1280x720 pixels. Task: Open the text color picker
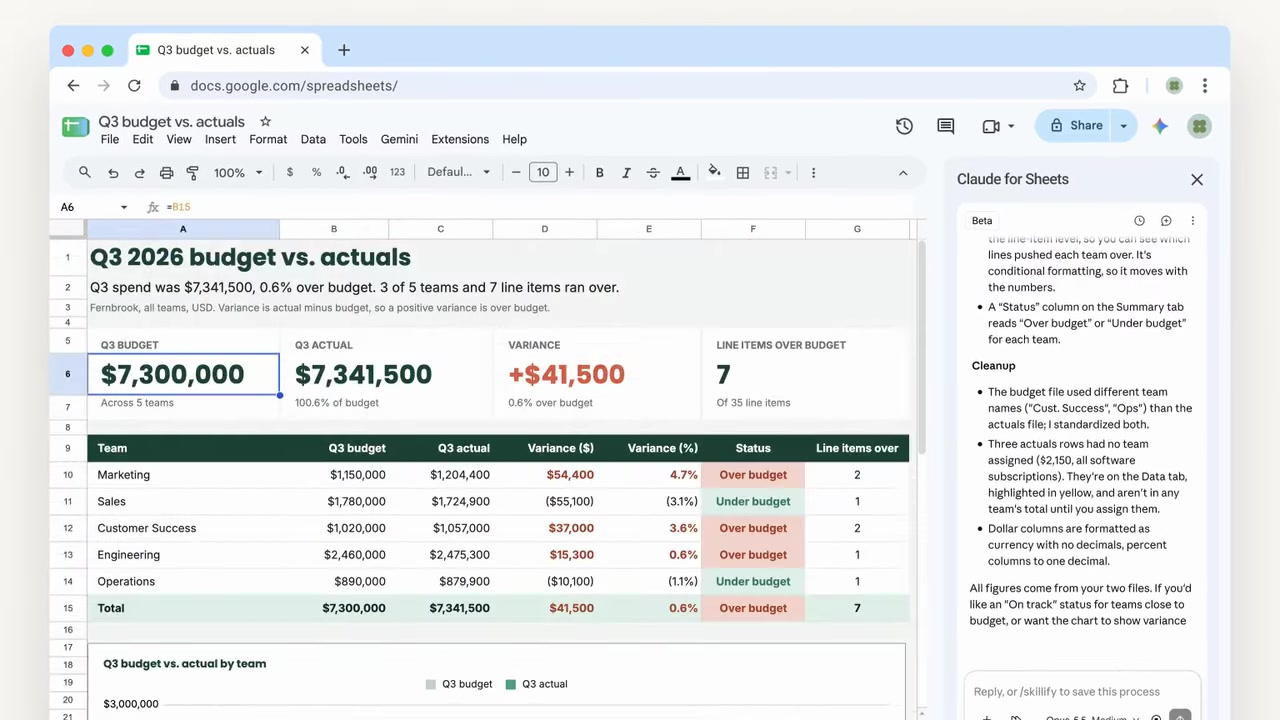(x=680, y=172)
